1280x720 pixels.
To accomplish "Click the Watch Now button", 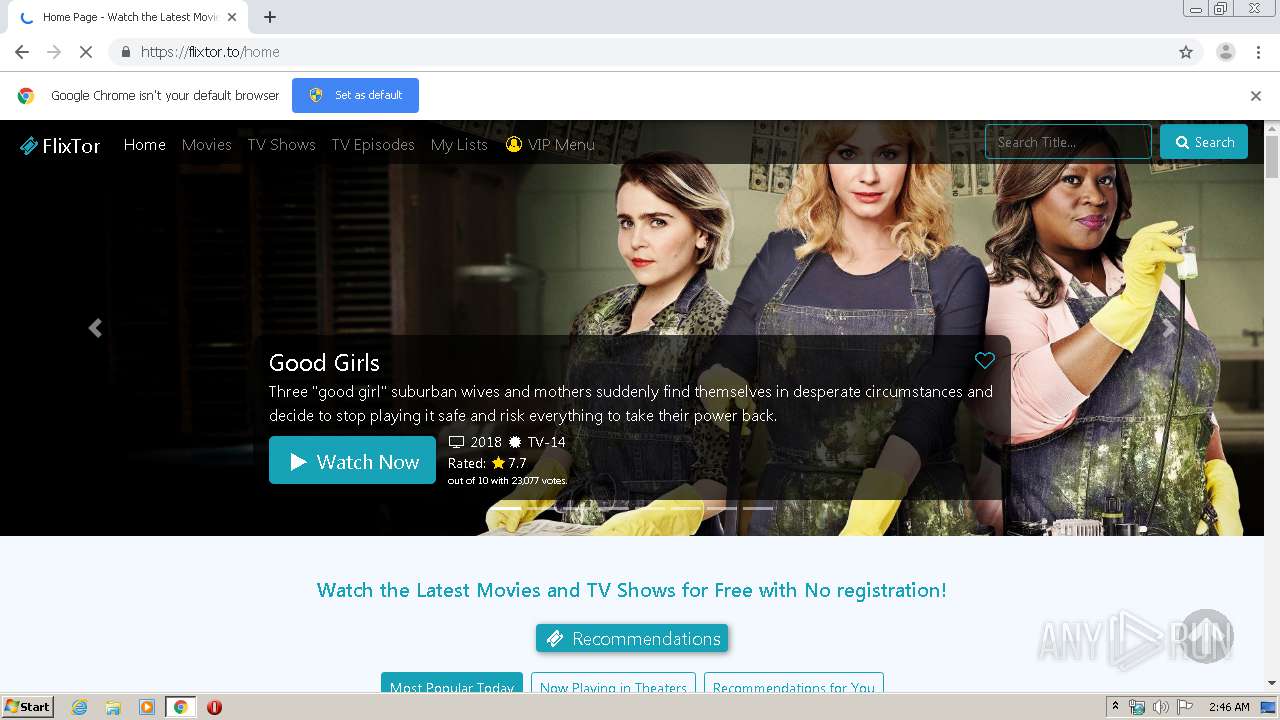I will pyautogui.click(x=352, y=461).
